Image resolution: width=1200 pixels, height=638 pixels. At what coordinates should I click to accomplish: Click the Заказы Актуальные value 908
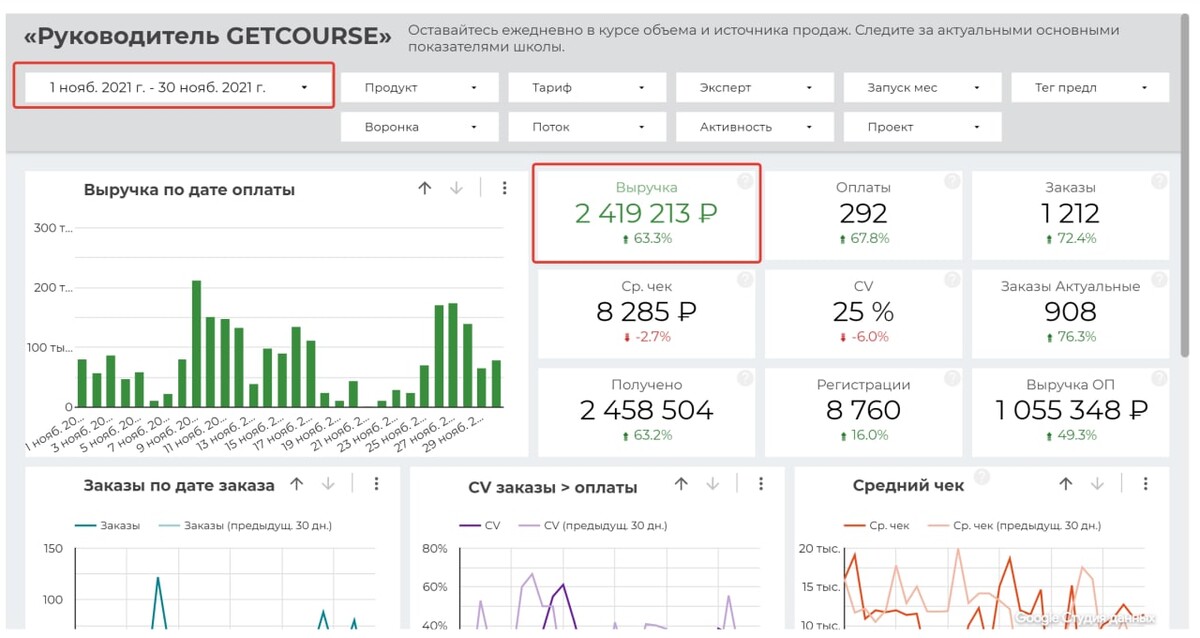coord(1070,311)
